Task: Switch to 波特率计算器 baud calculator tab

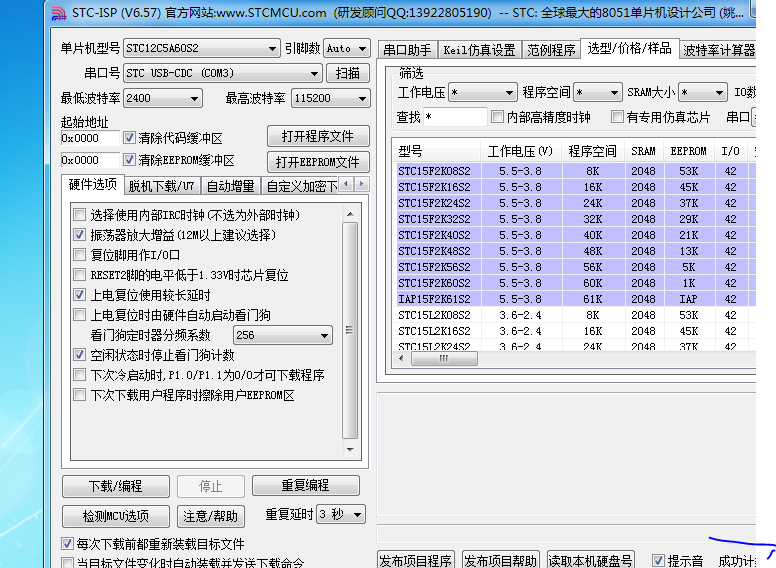Action: coord(719,50)
